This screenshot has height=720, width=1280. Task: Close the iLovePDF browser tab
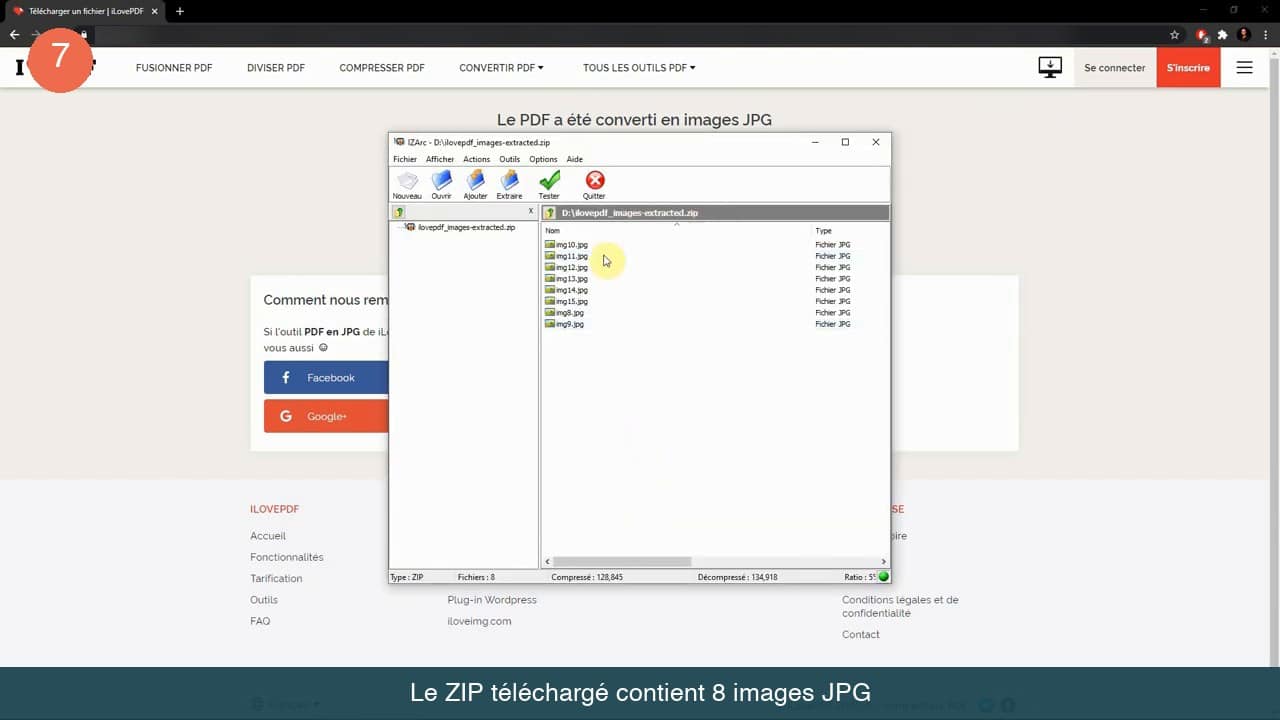tap(155, 11)
